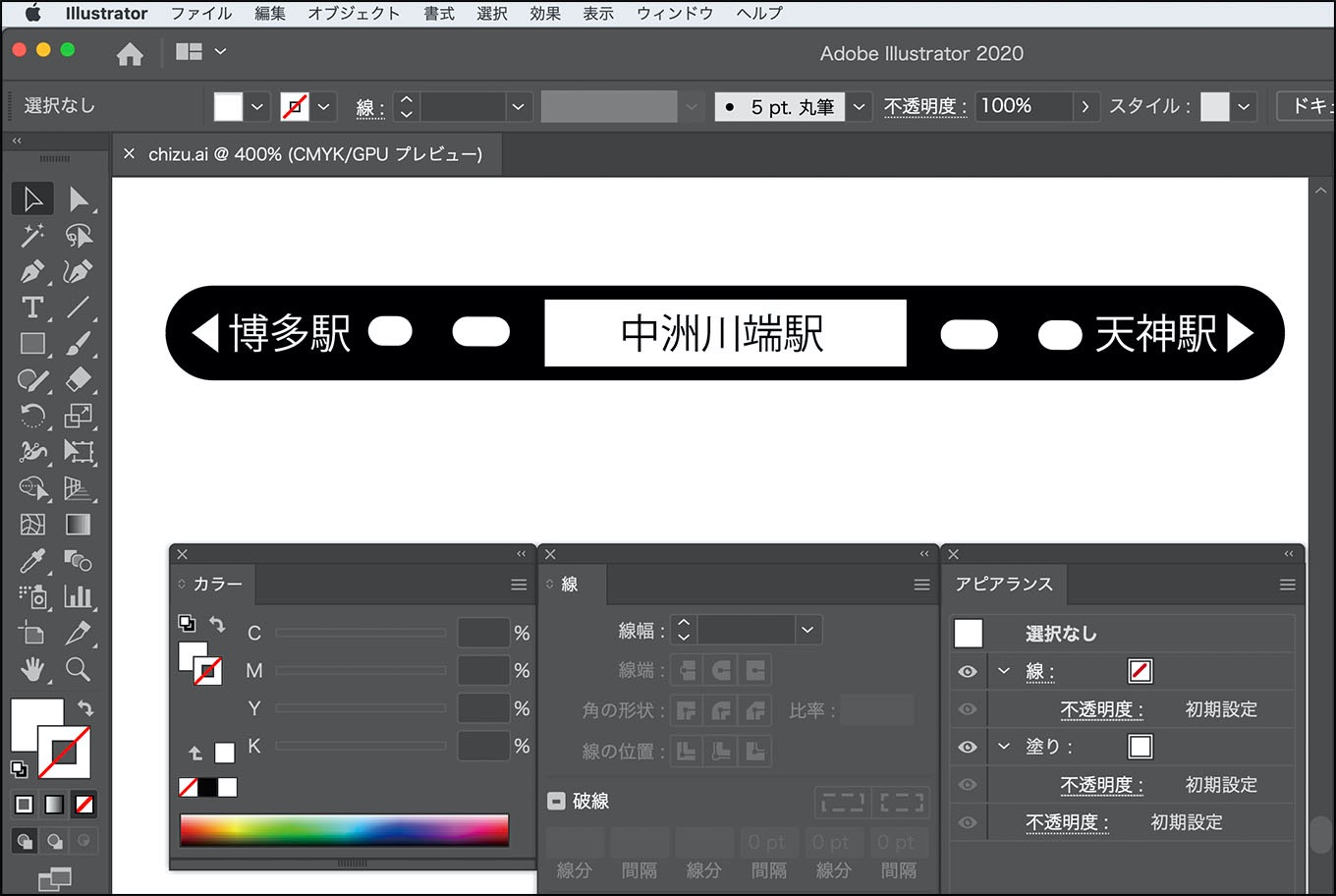Viewport: 1336px width, 896px height.
Task: Select the Symbol Sprayer tool
Action: (33, 596)
